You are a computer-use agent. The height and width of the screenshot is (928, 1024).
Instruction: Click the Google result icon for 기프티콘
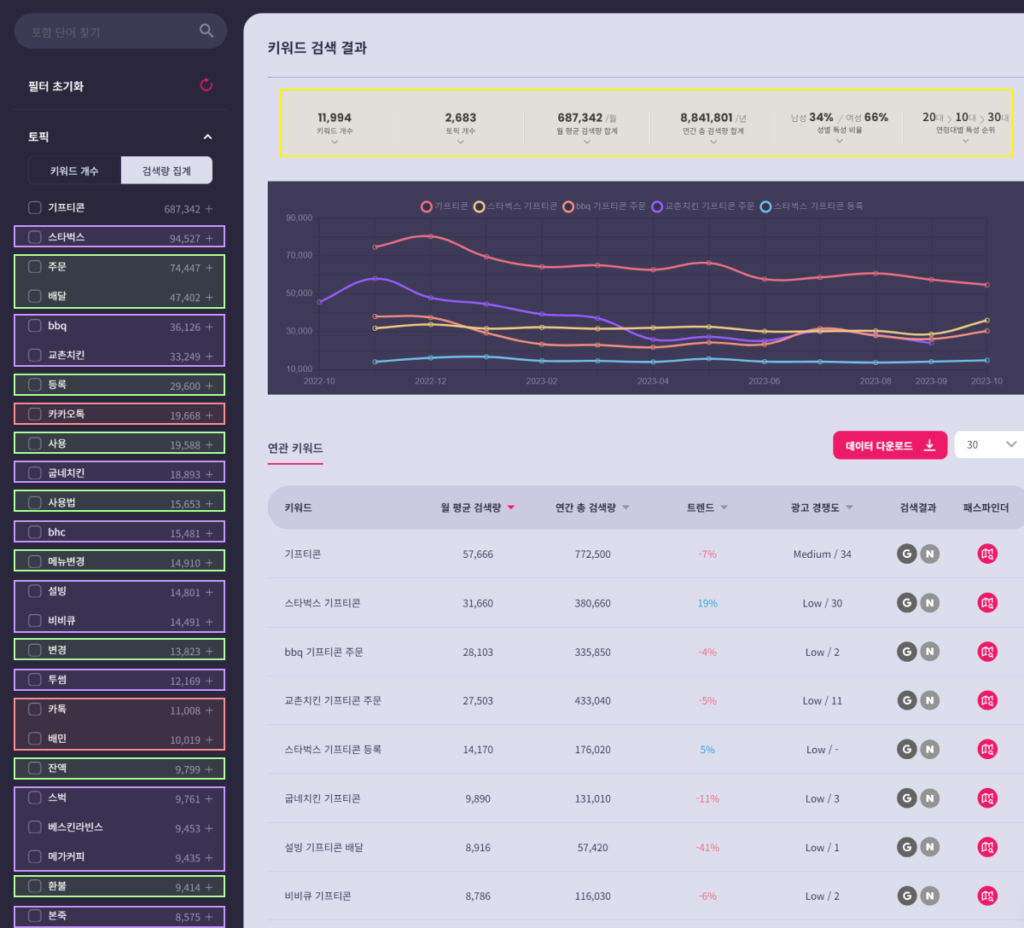click(x=906, y=554)
